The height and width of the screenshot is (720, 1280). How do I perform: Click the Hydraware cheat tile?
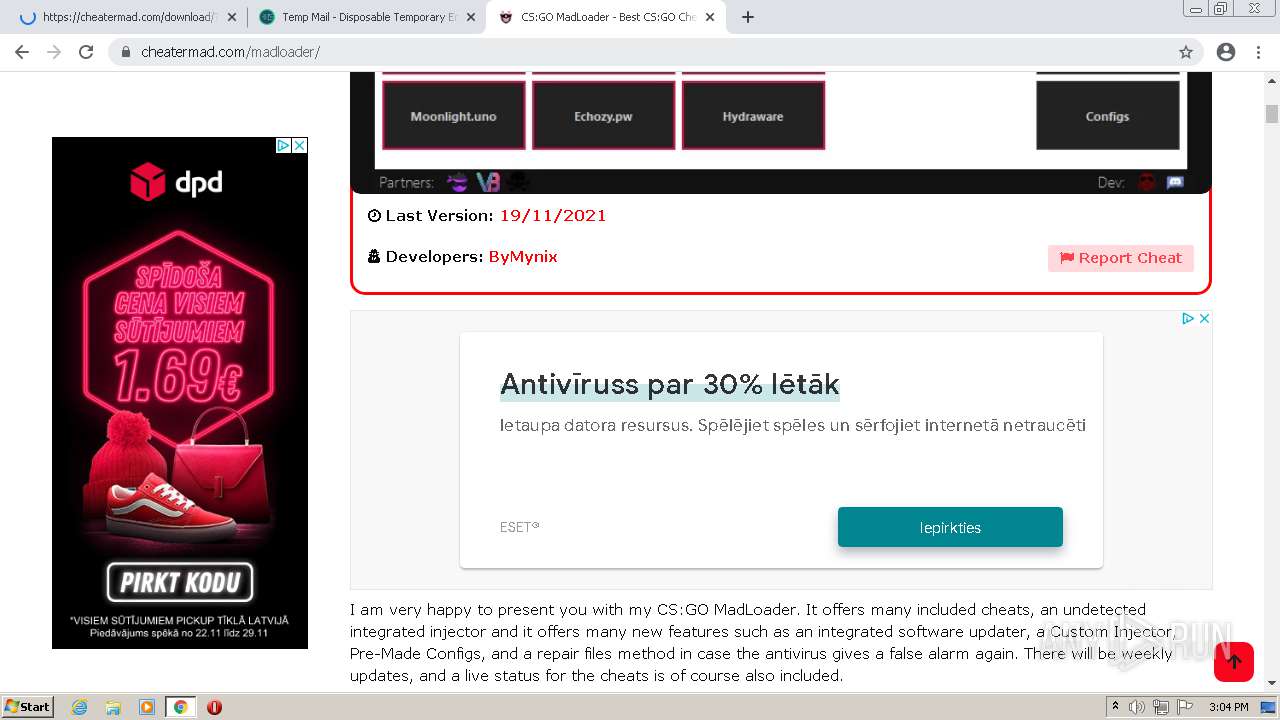point(753,116)
